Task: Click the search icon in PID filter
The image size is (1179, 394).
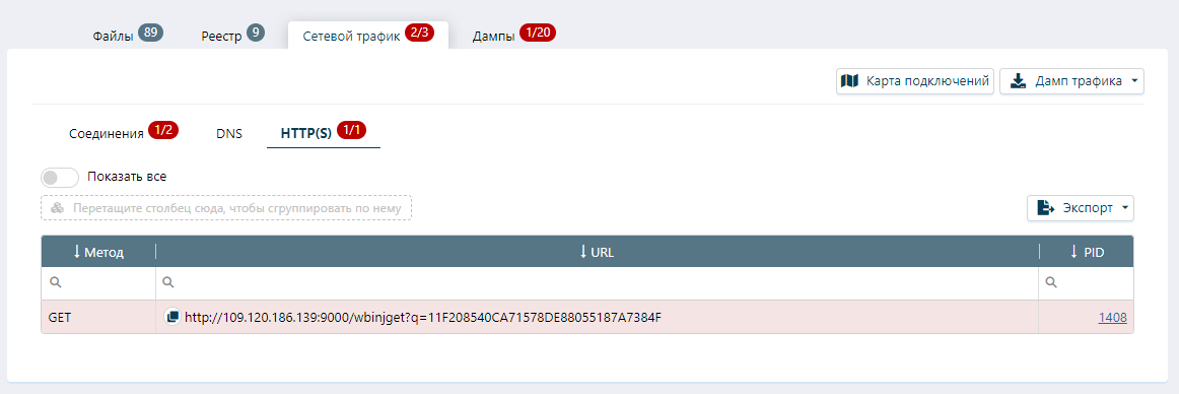Action: [1051, 283]
